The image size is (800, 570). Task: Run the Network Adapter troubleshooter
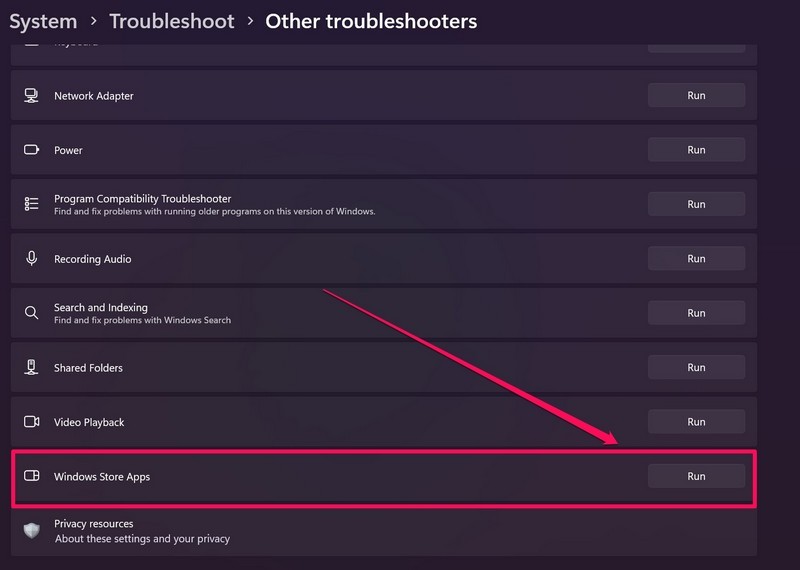tap(696, 96)
